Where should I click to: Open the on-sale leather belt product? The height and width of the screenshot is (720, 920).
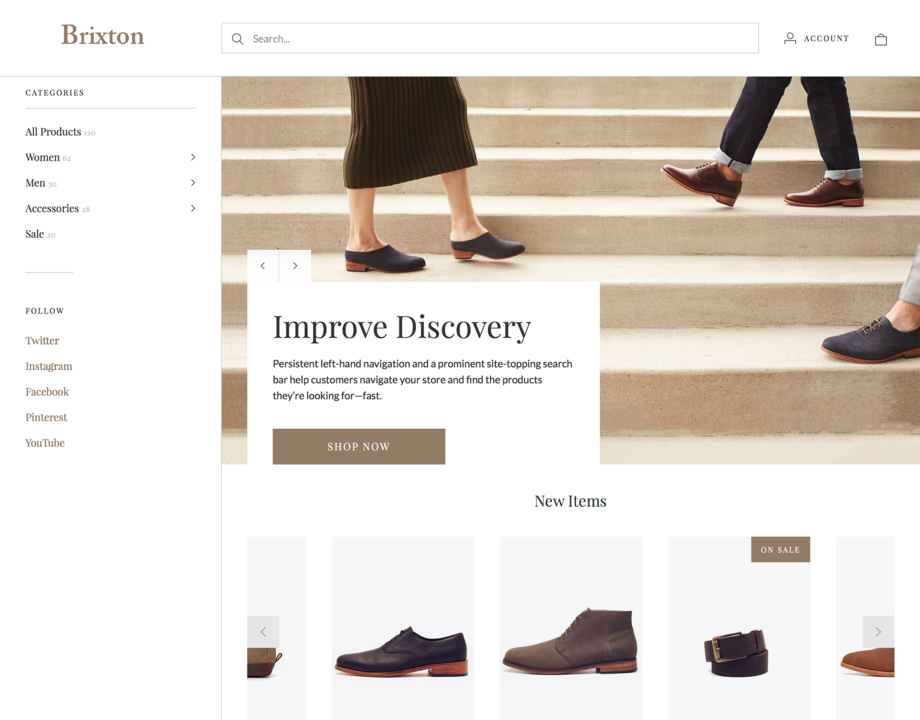[x=738, y=650]
